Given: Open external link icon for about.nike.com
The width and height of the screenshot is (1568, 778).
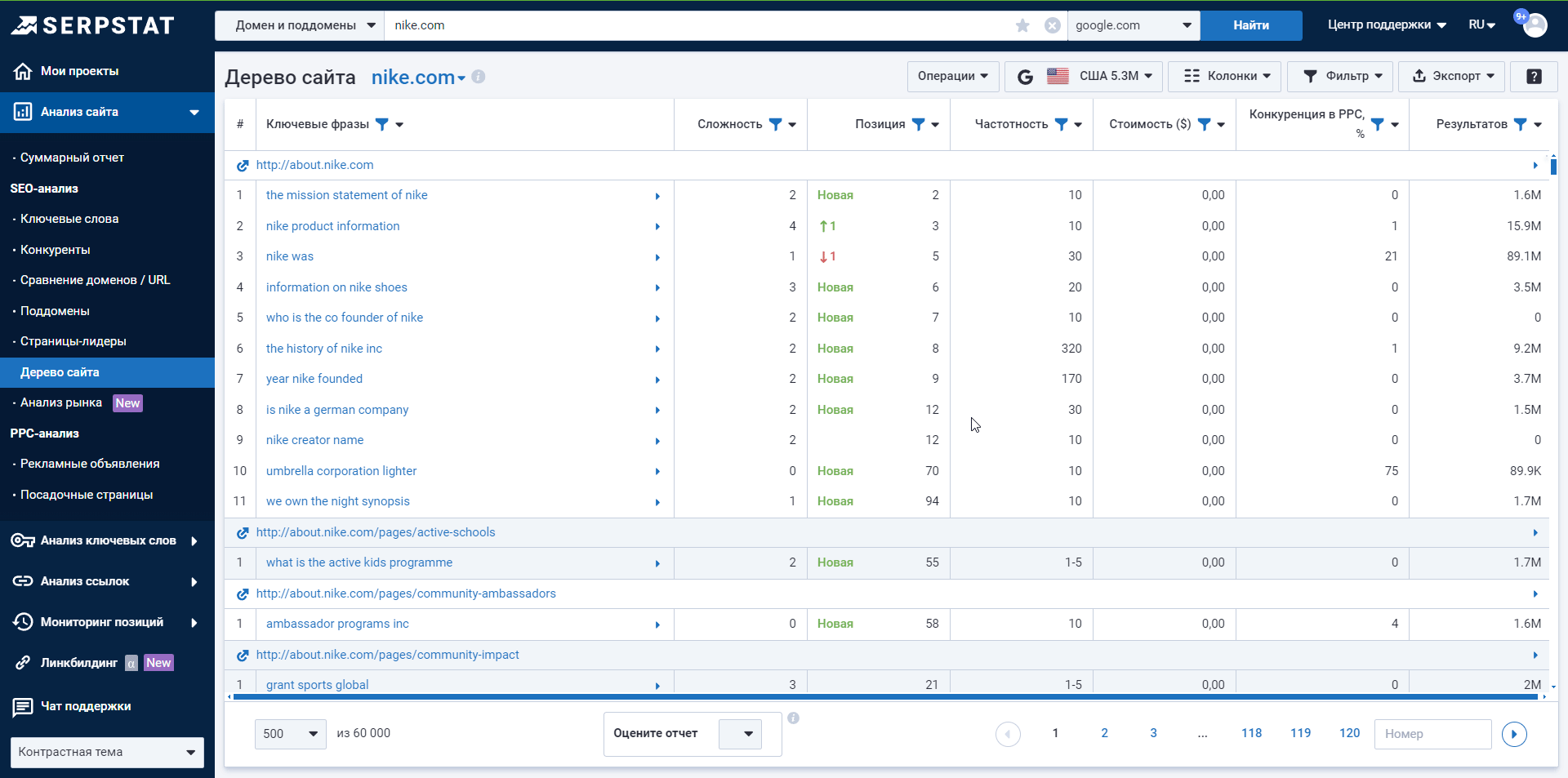Looking at the screenshot, I should pos(243,166).
